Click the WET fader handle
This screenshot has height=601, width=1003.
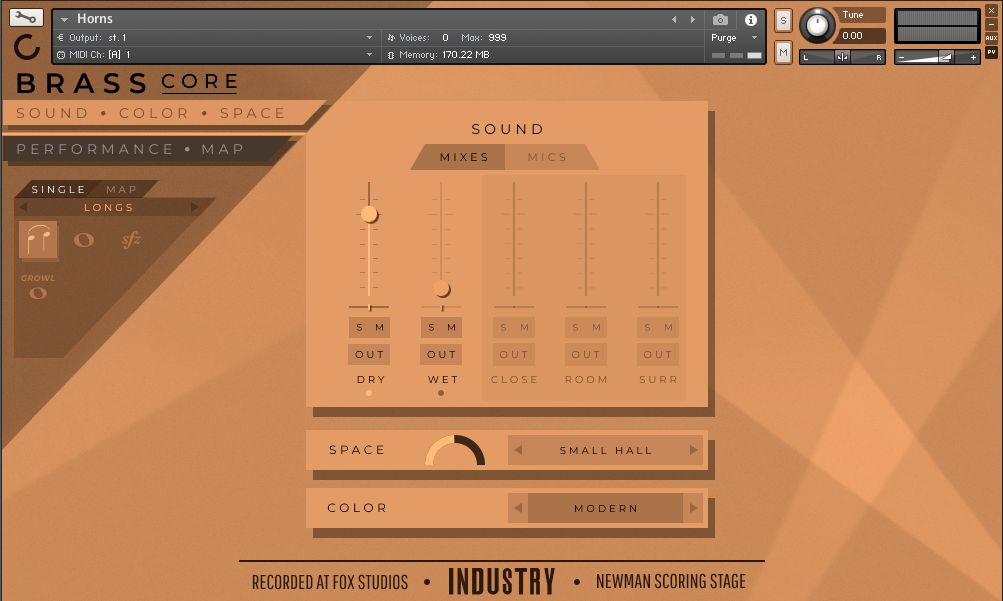[x=441, y=288]
